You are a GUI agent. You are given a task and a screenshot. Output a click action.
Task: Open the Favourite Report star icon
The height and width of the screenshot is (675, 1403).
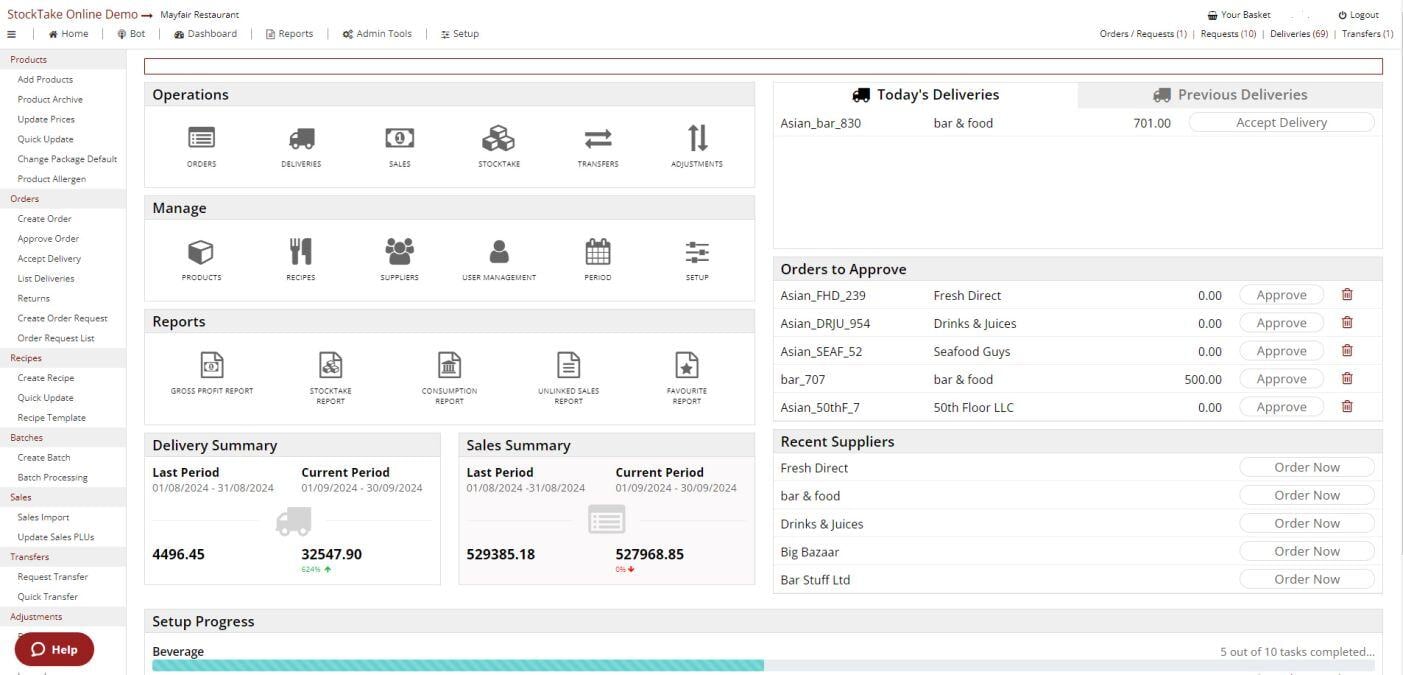click(686, 366)
